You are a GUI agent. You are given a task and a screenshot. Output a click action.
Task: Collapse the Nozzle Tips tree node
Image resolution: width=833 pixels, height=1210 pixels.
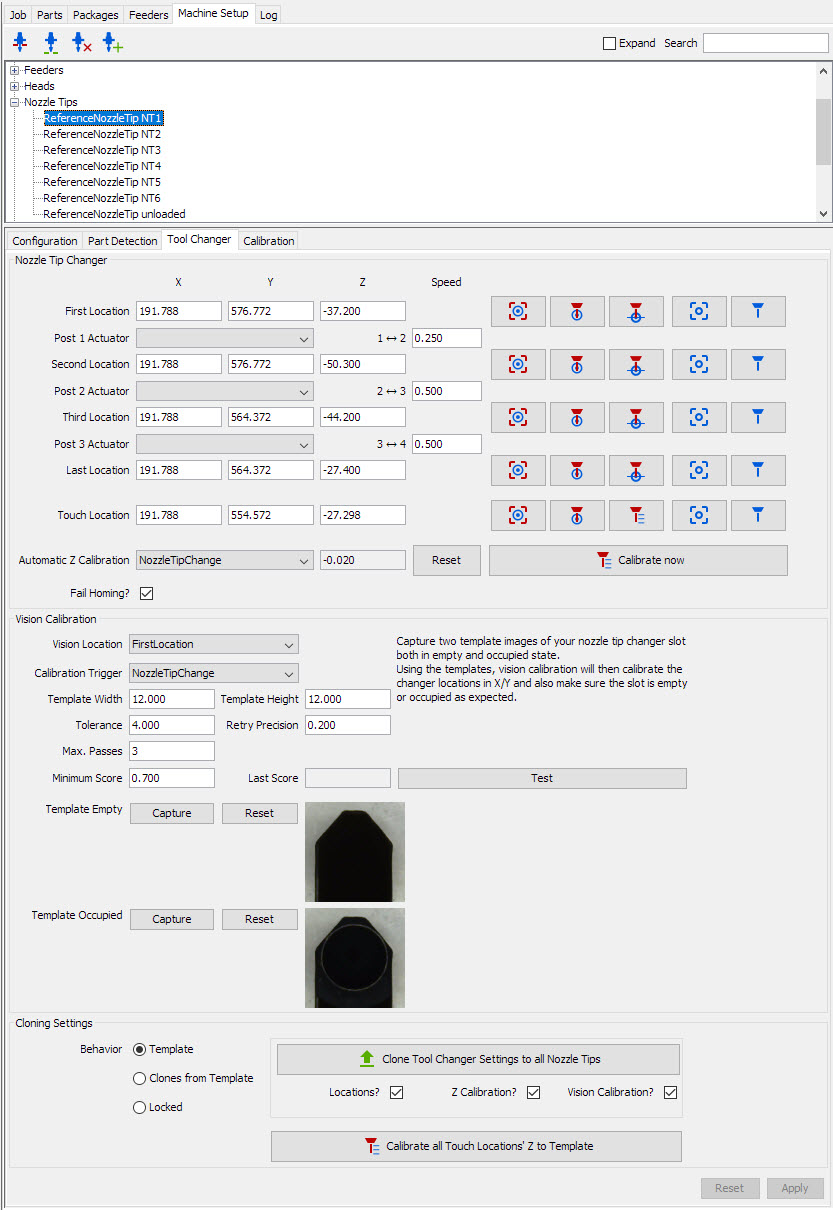[15, 102]
